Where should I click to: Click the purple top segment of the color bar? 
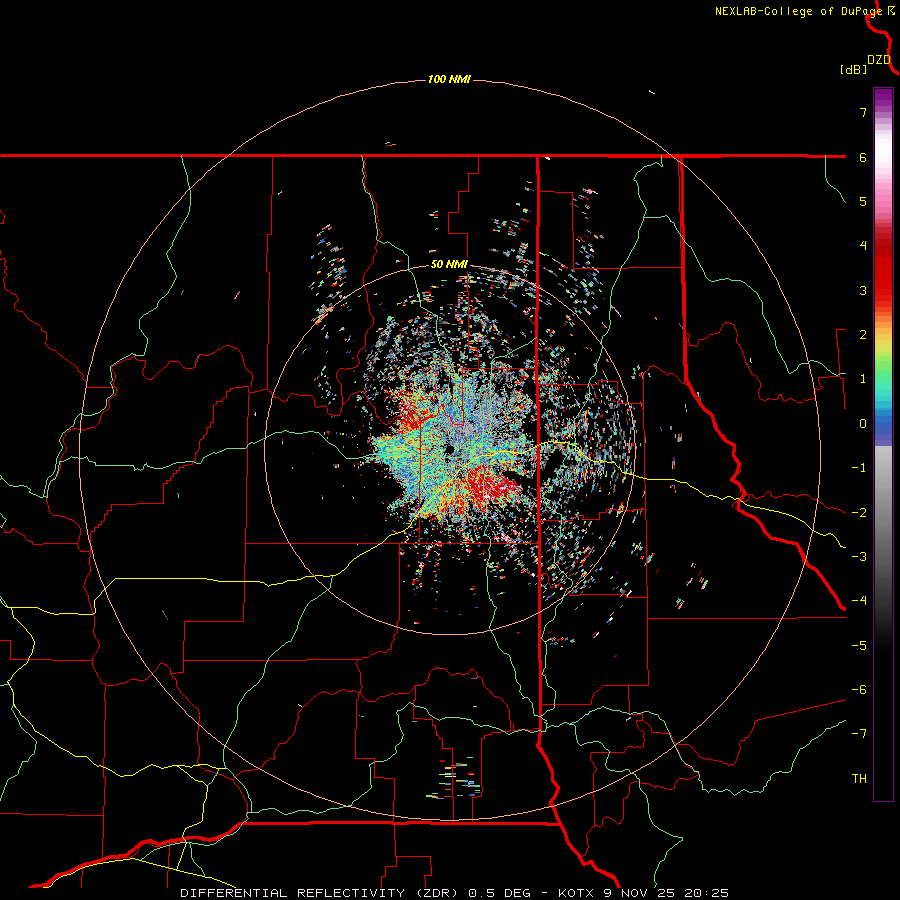[883, 98]
